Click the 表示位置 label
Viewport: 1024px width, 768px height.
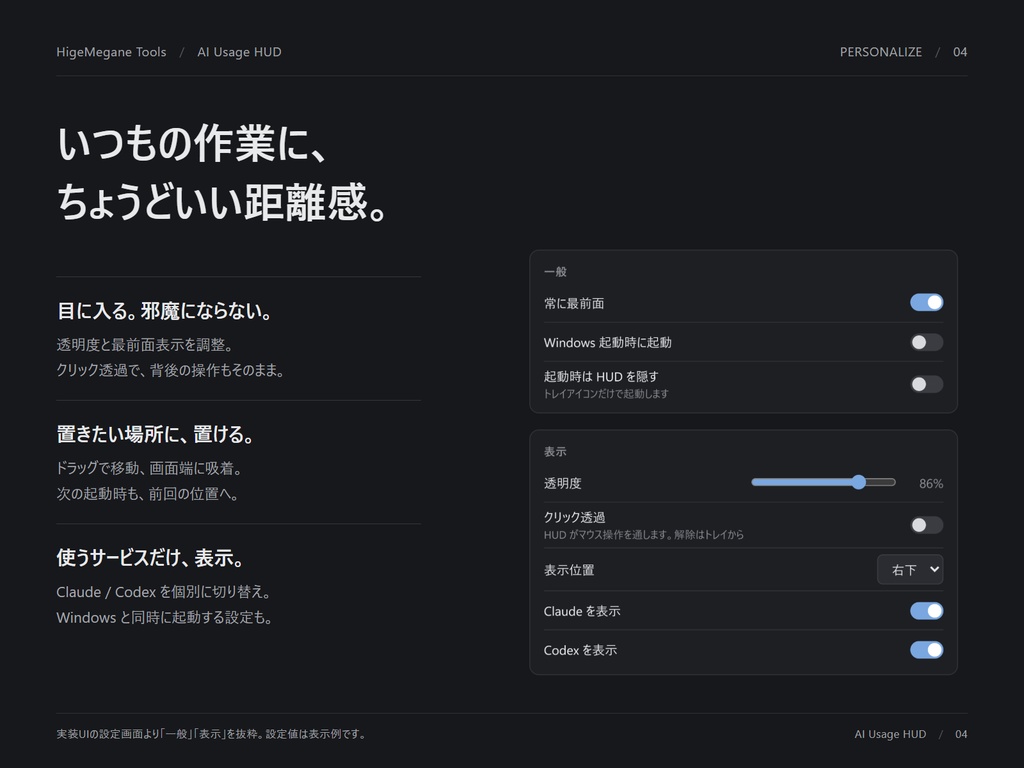[569, 570]
